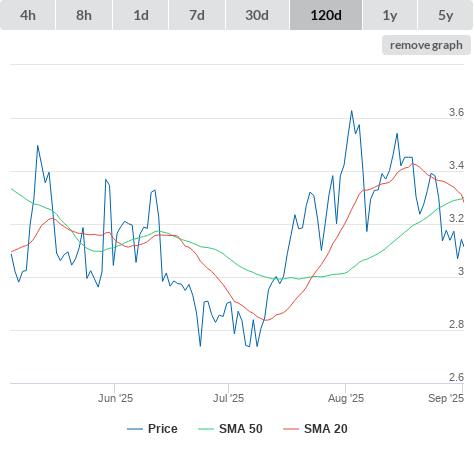474x455 pixels.
Task: Click the 3.2 y-axis value
Action: 456,218
